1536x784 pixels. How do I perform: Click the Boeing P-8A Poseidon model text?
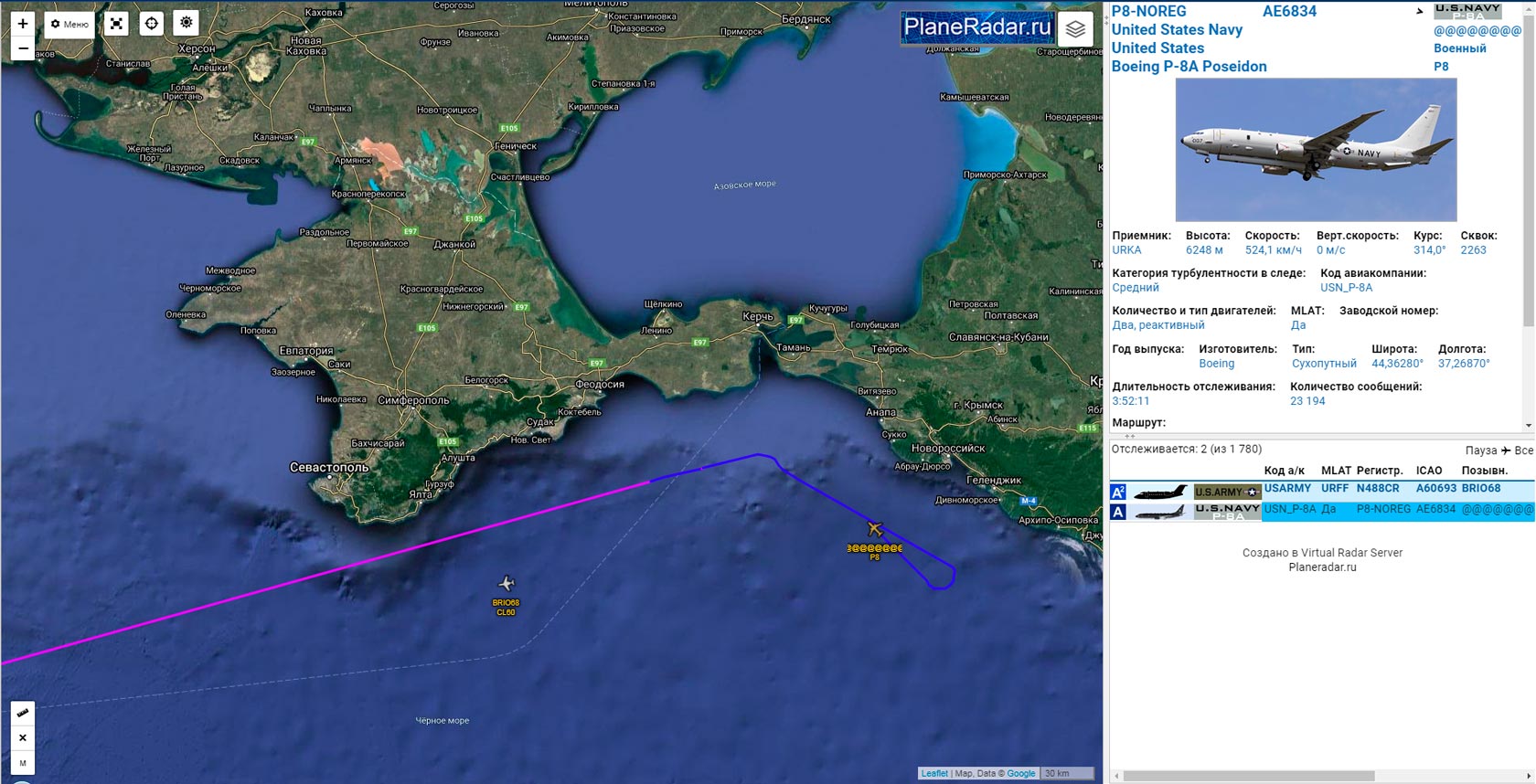click(x=1189, y=66)
